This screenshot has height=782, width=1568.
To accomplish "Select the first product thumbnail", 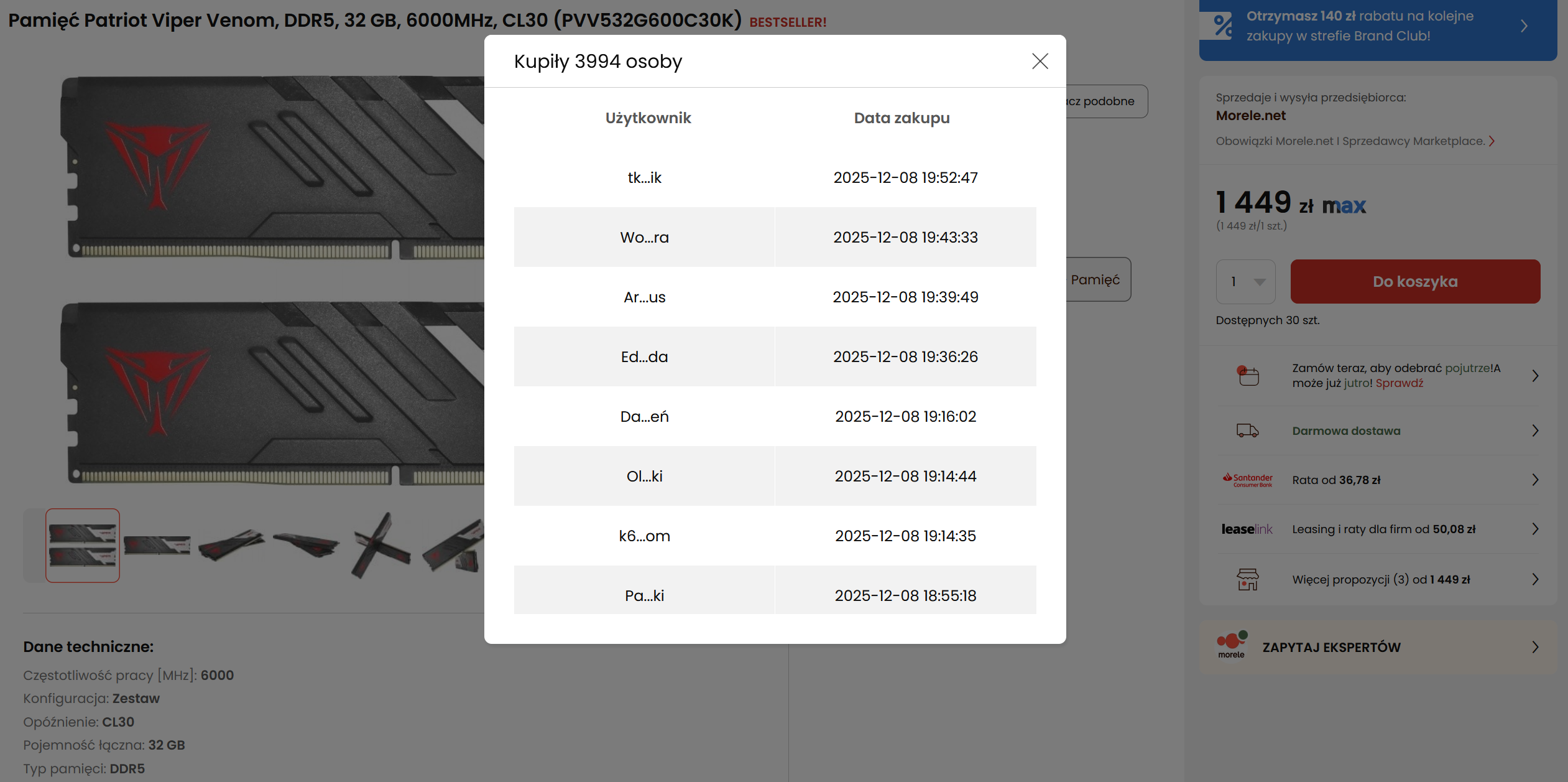I will (x=83, y=546).
